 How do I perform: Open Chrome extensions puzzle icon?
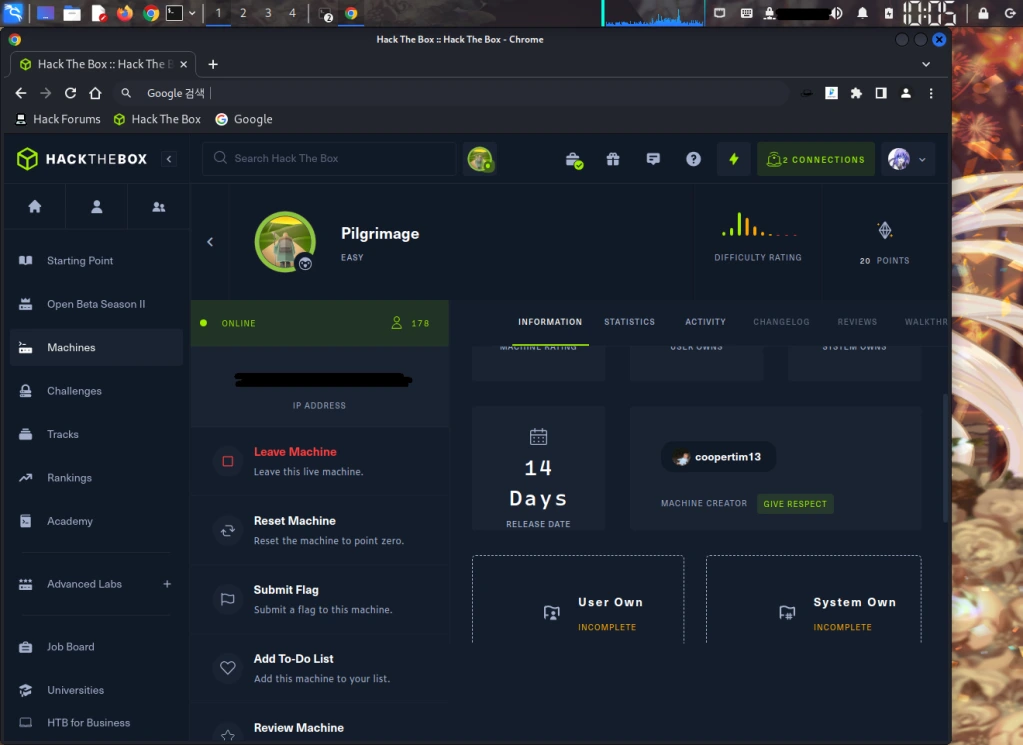856,93
